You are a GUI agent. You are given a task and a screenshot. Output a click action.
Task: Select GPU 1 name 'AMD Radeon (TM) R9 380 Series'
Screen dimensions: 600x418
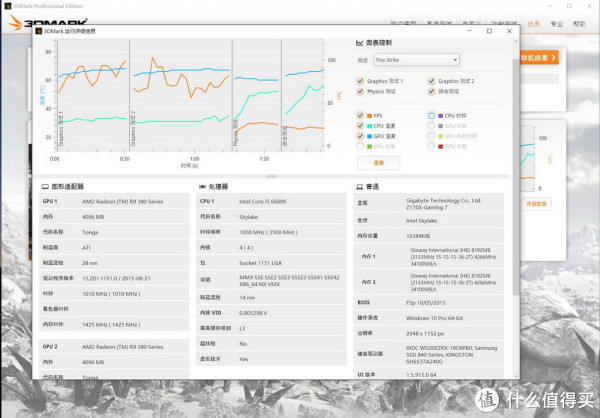122,201
